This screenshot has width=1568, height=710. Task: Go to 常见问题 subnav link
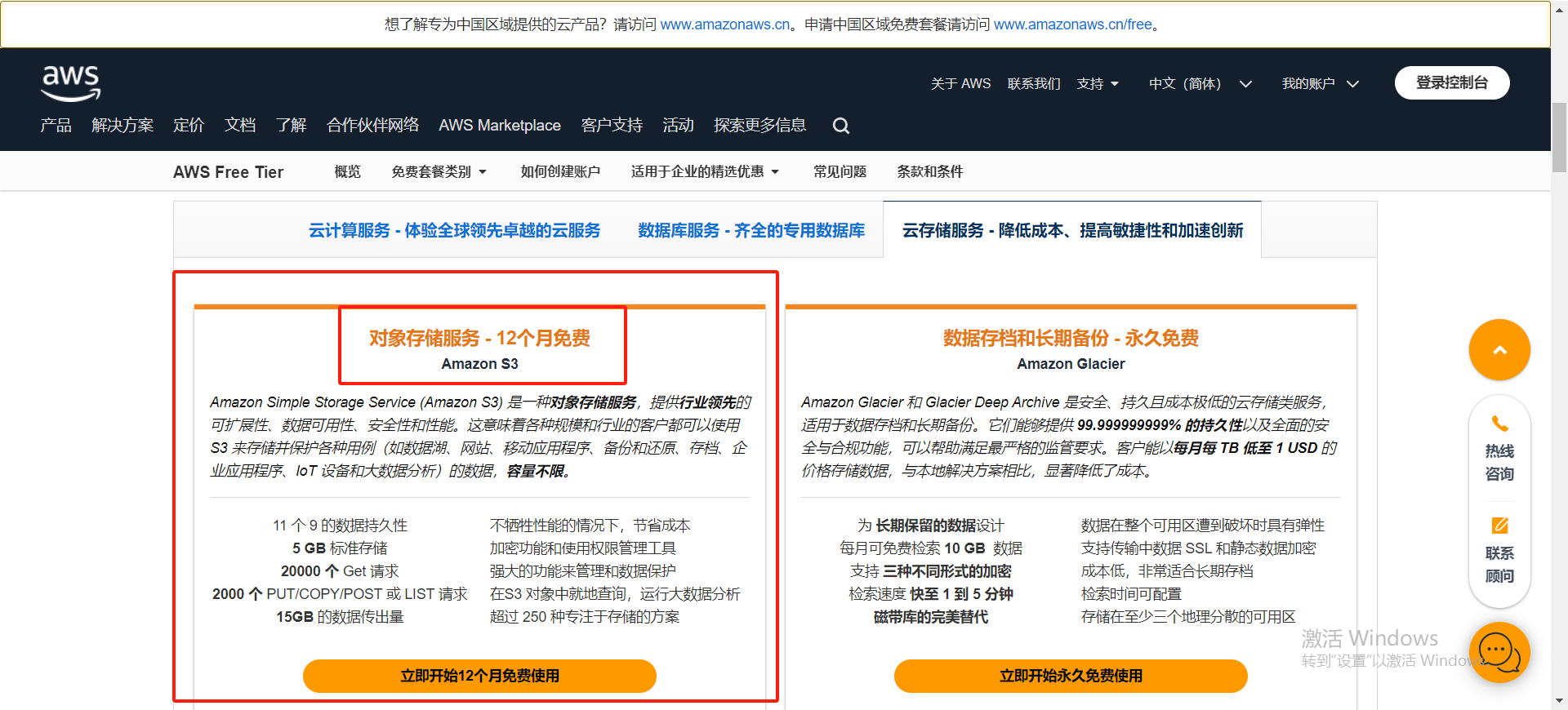(840, 171)
